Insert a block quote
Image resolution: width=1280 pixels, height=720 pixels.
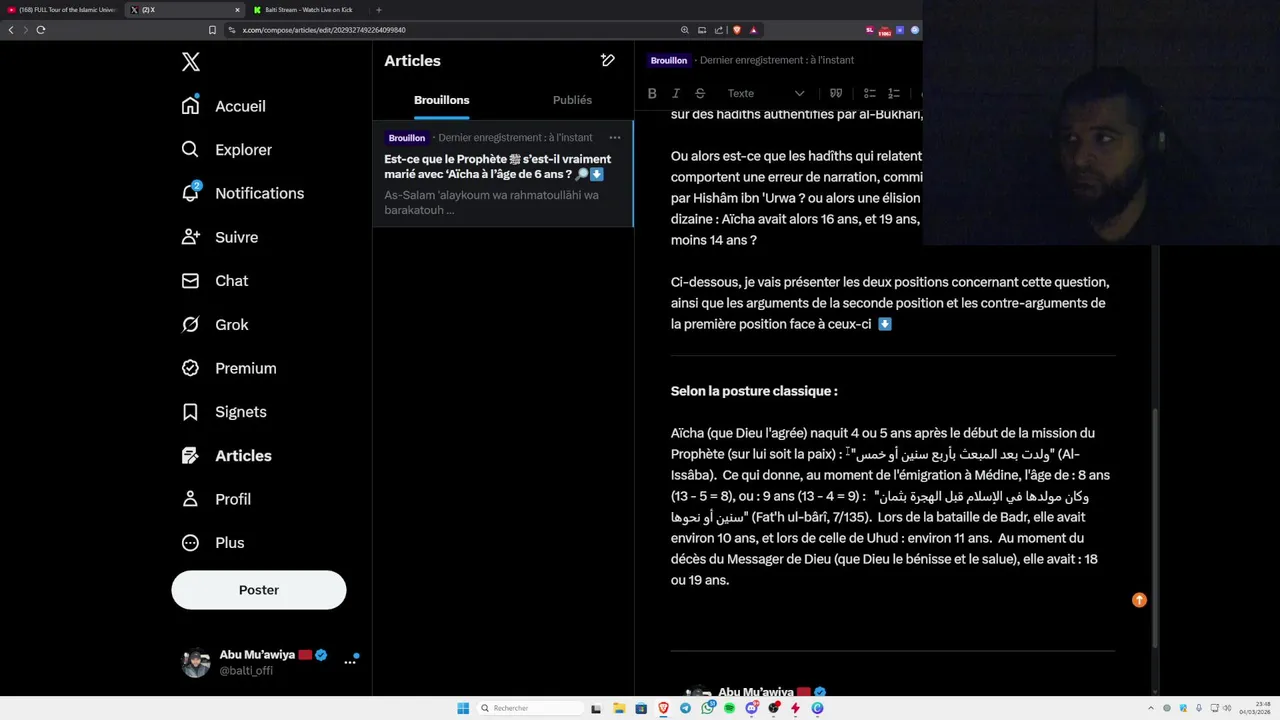[x=836, y=93]
